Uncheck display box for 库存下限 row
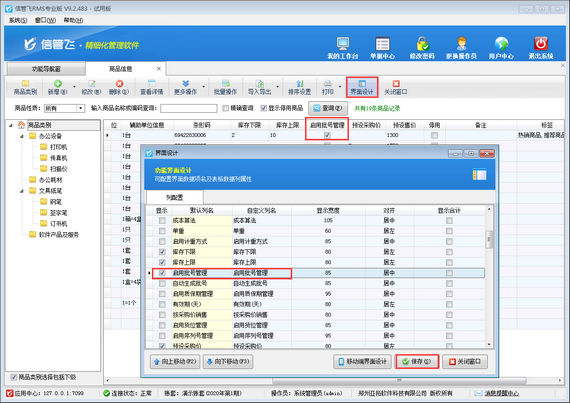Screen dimensions: 570x403 162,252
